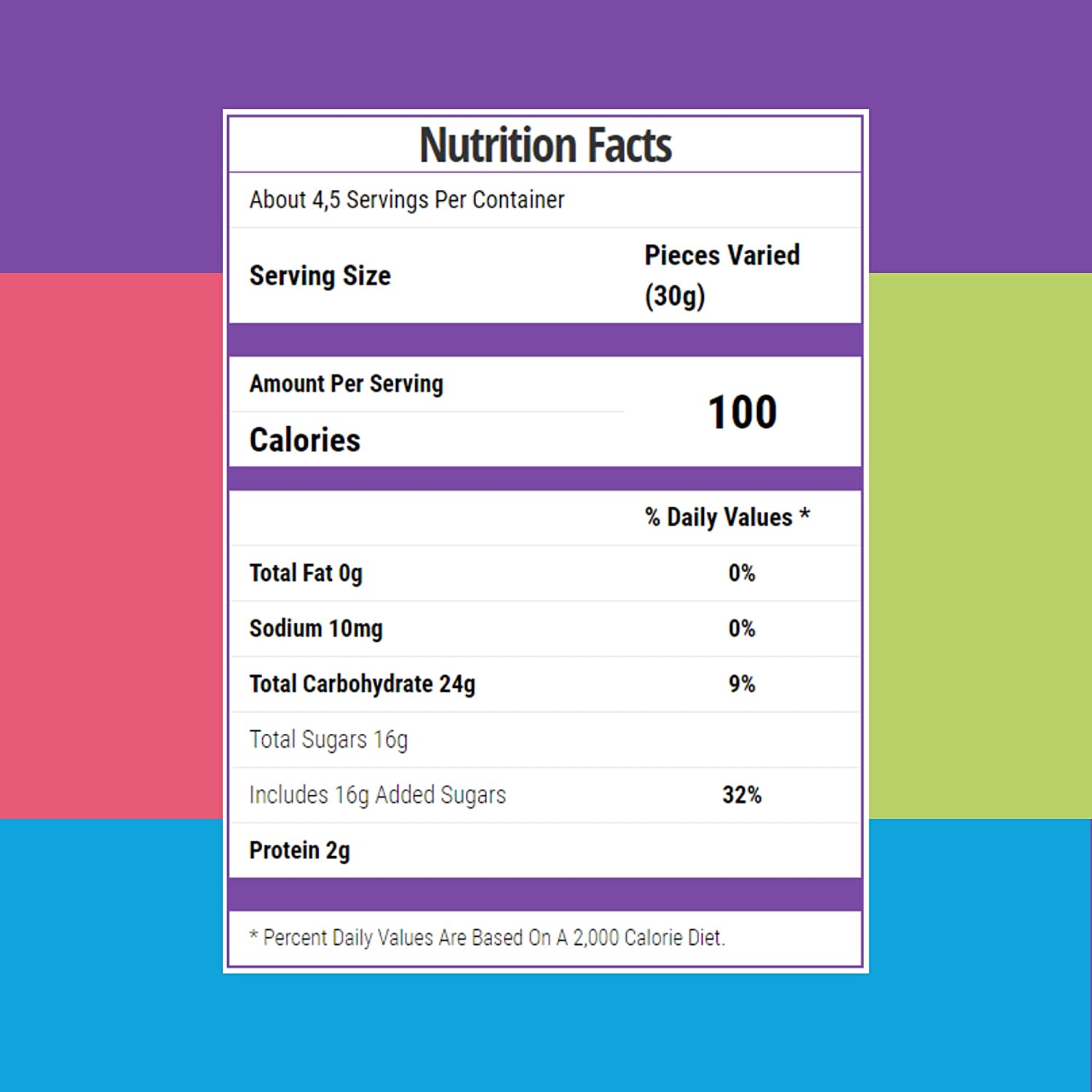
Task: Click the blue background area
Action: (546, 1034)
